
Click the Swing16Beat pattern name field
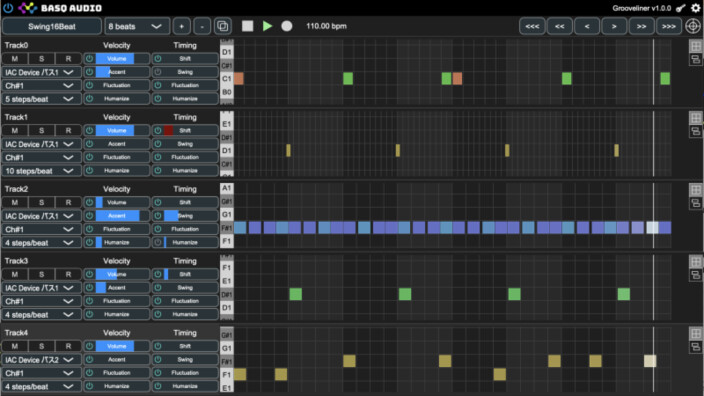pyautogui.click(x=52, y=26)
